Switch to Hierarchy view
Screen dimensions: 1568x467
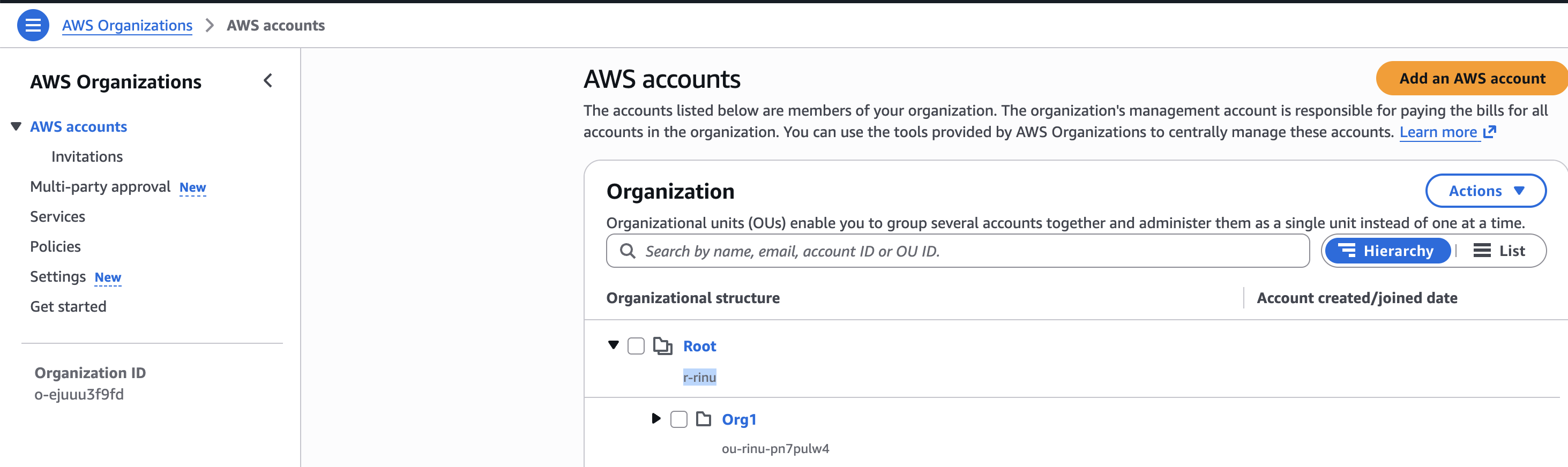tap(1388, 251)
